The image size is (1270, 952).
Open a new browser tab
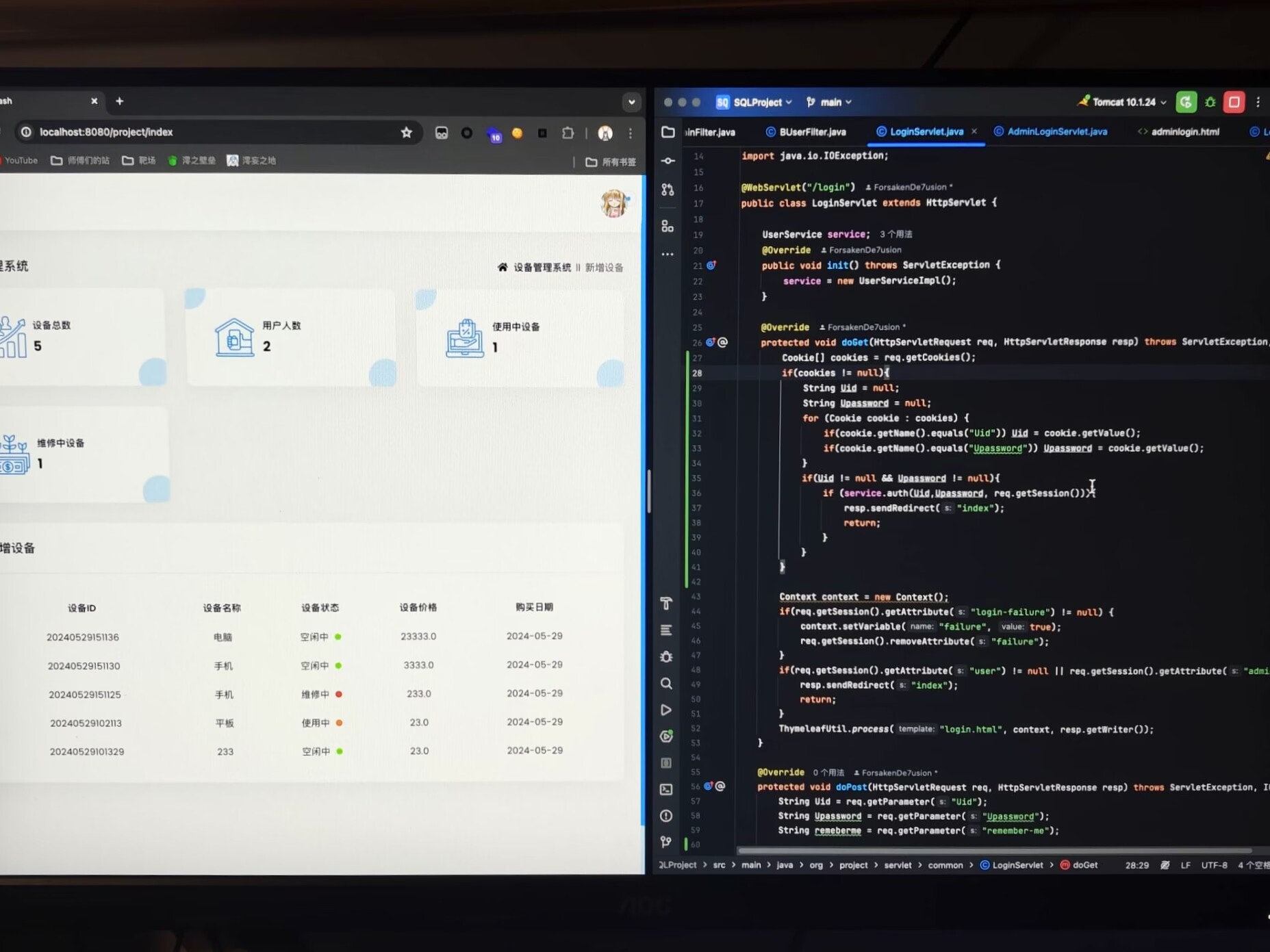120,101
